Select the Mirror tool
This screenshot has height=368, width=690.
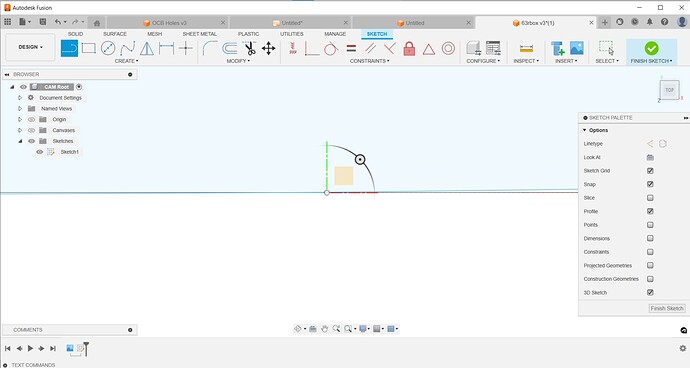coord(147,48)
